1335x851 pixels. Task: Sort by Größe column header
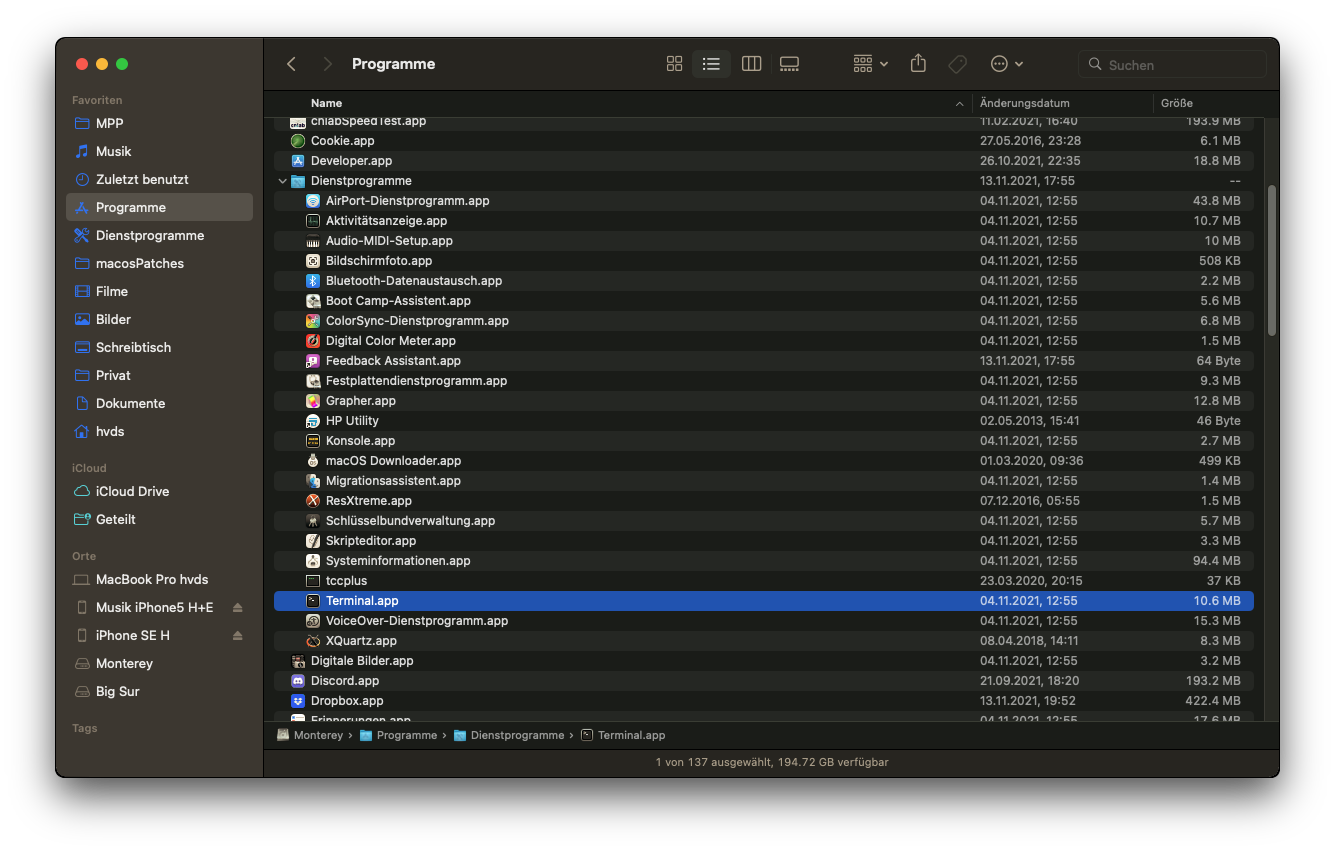click(x=1176, y=103)
